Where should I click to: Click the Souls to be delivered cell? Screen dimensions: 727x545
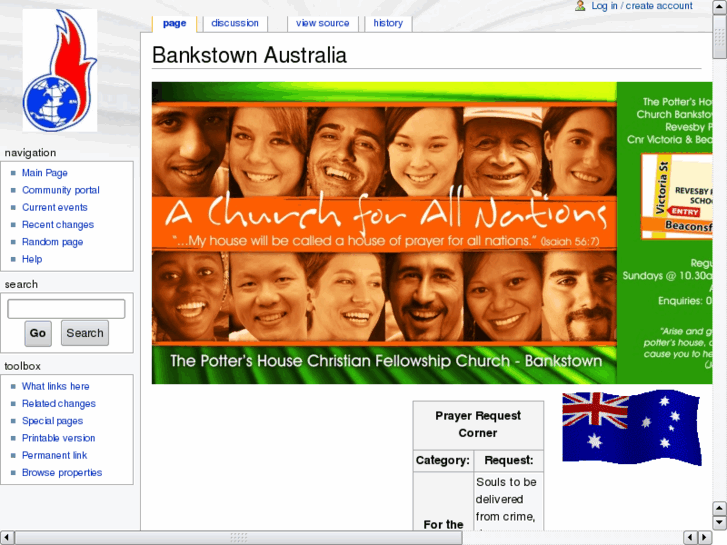tap(509, 502)
